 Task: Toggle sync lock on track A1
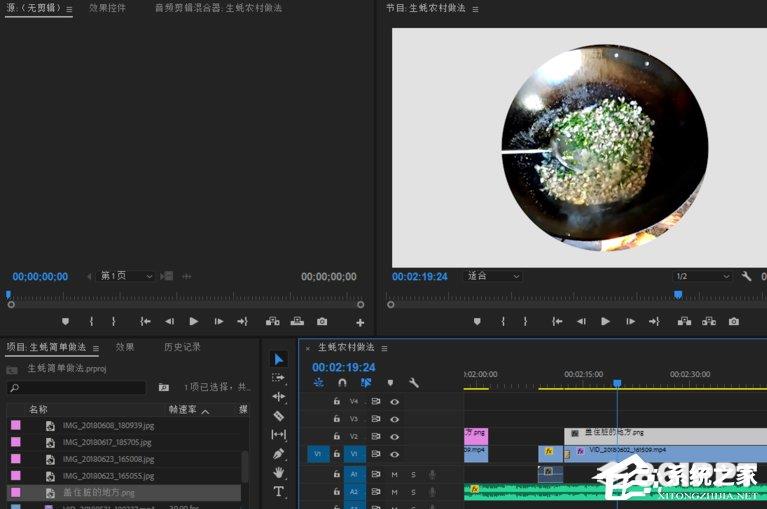tap(376, 474)
